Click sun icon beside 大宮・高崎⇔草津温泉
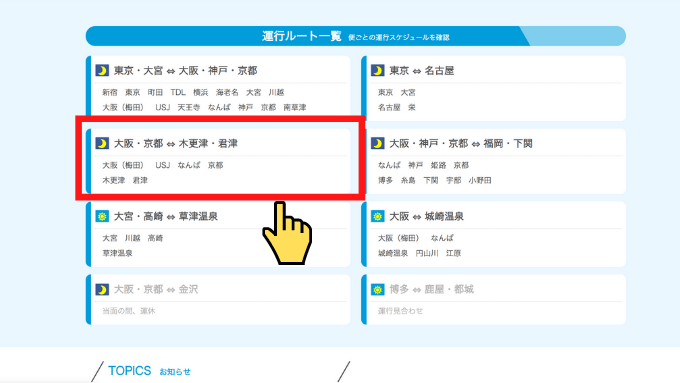 click(x=102, y=216)
